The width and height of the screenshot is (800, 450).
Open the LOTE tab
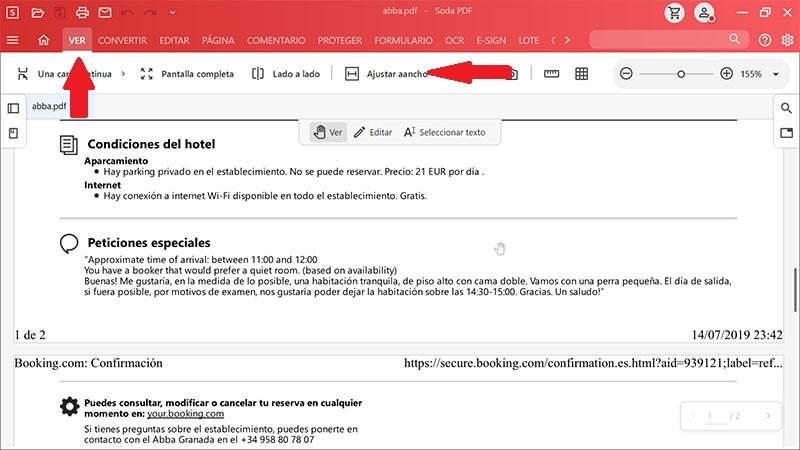(529, 40)
